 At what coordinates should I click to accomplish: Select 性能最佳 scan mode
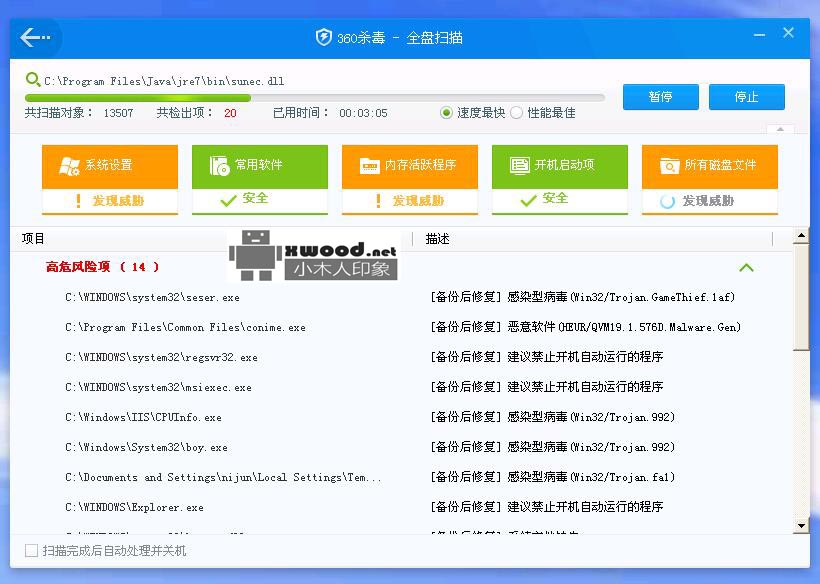516,112
